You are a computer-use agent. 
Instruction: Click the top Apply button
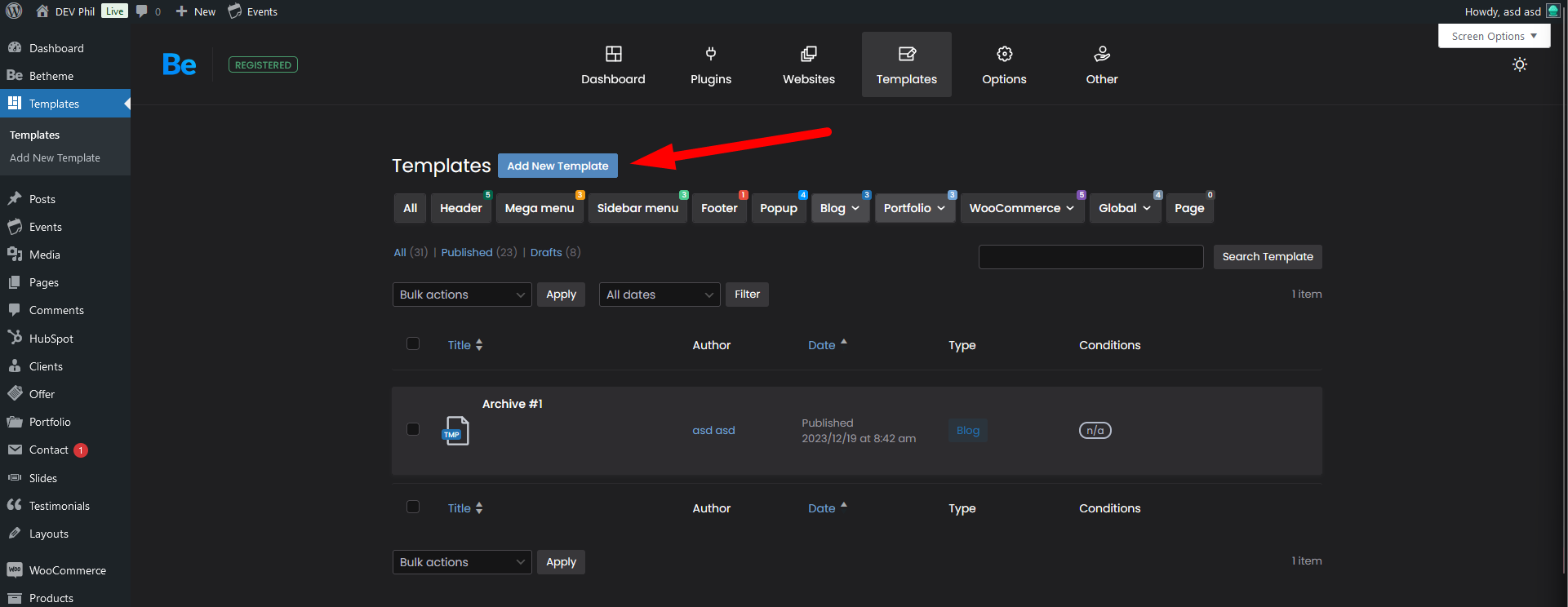[561, 295]
